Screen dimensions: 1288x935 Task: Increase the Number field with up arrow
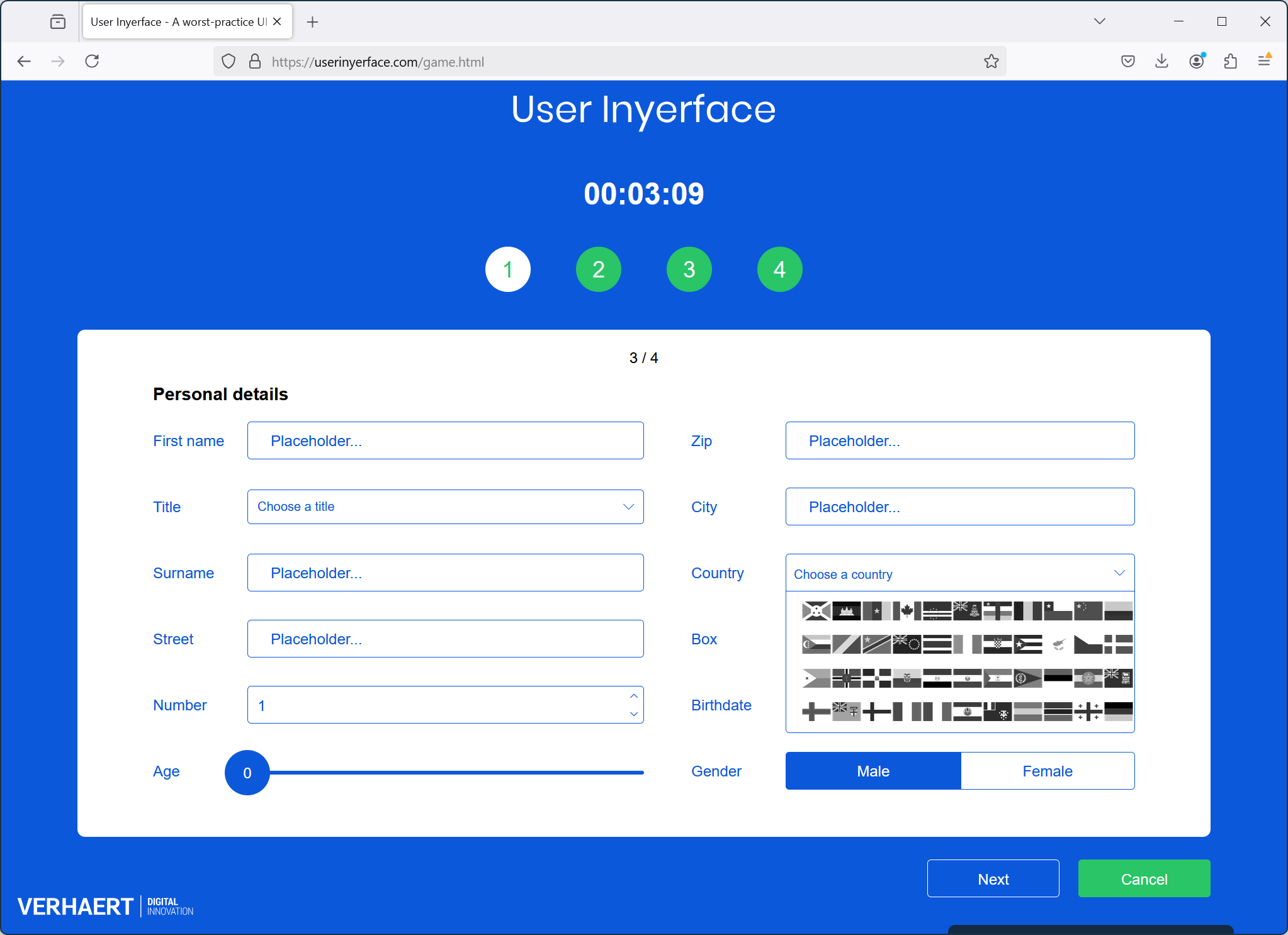coord(634,696)
